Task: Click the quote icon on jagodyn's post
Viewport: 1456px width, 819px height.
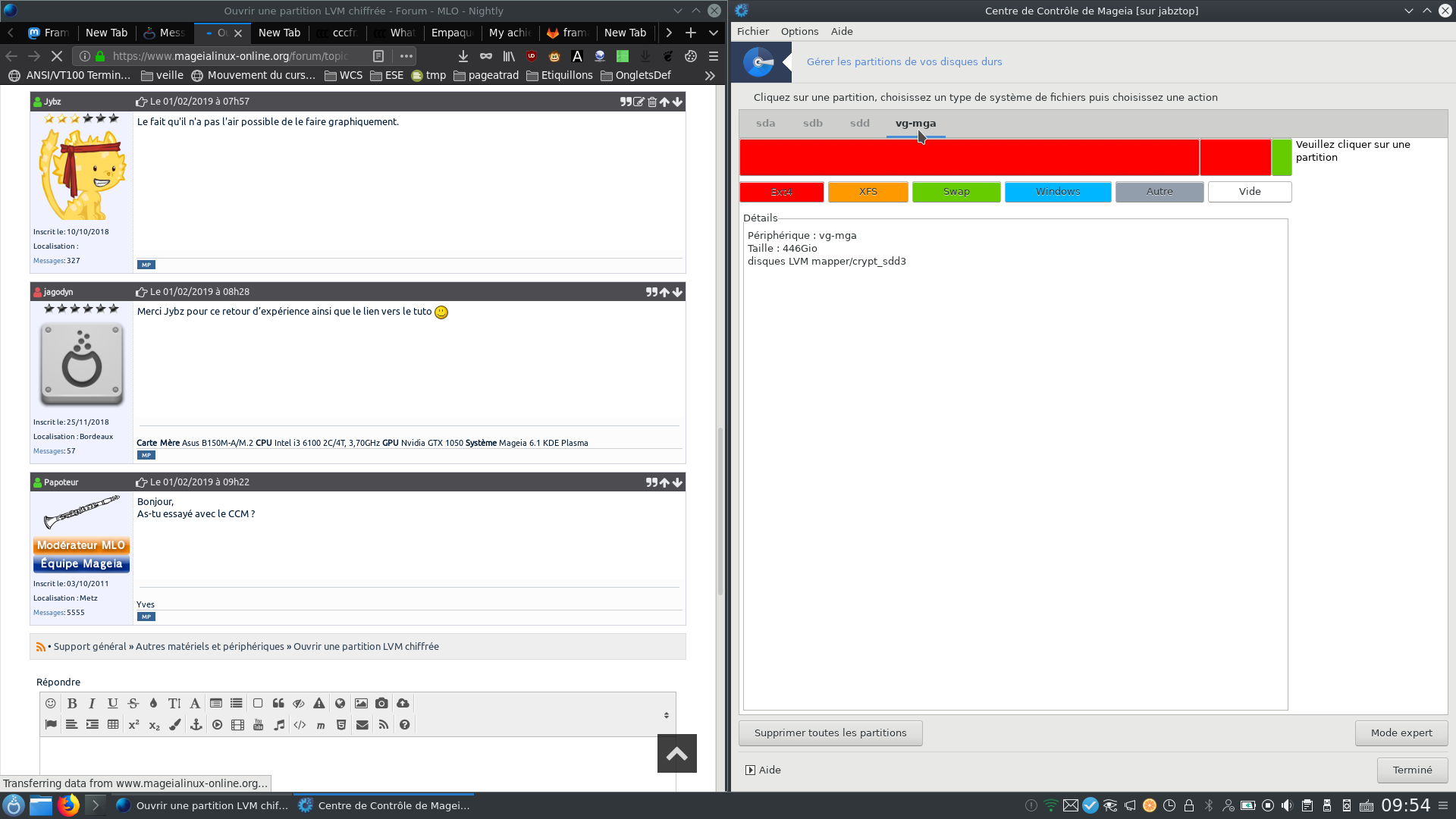Action: point(651,292)
